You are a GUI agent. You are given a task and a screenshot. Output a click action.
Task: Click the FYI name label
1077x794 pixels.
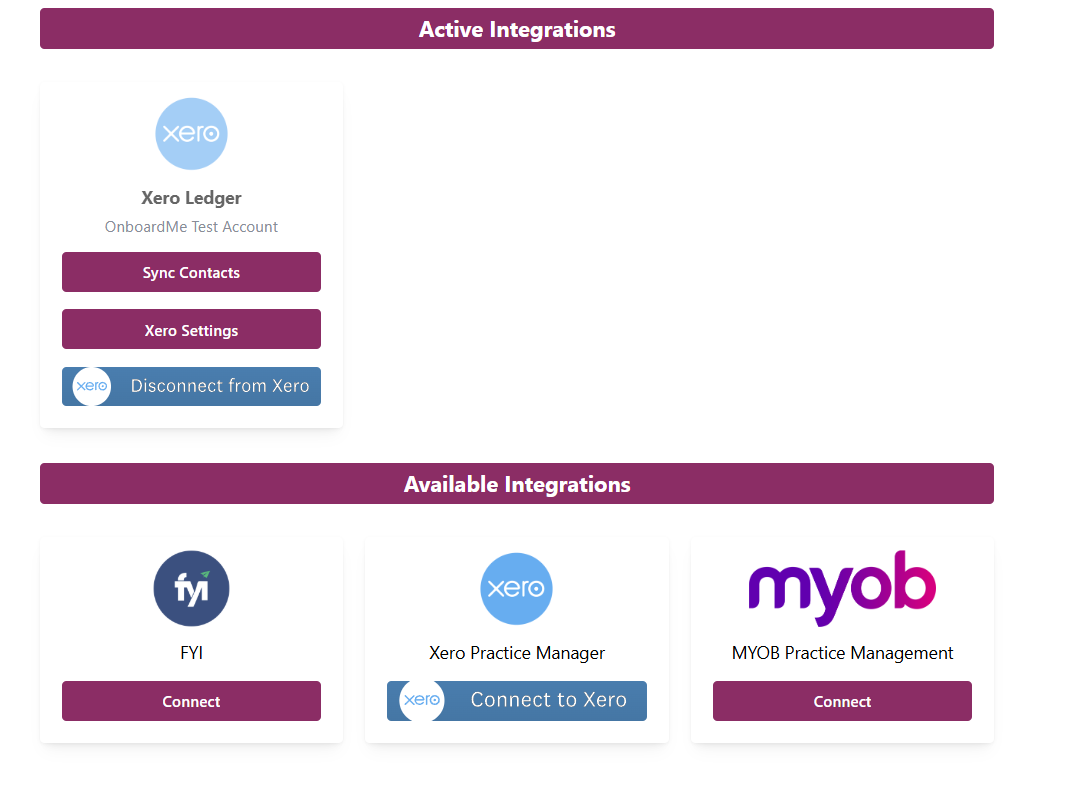click(x=191, y=653)
